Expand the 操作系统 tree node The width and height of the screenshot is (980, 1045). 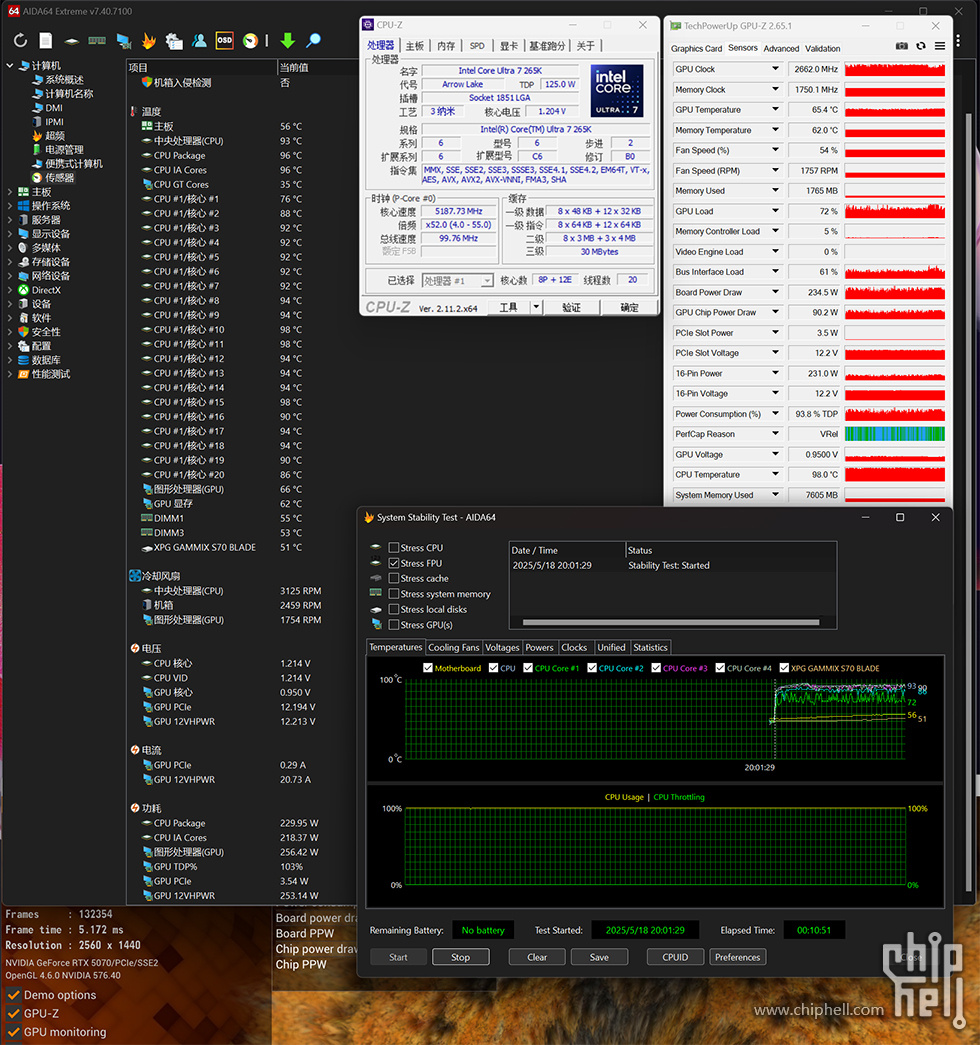pos(10,206)
